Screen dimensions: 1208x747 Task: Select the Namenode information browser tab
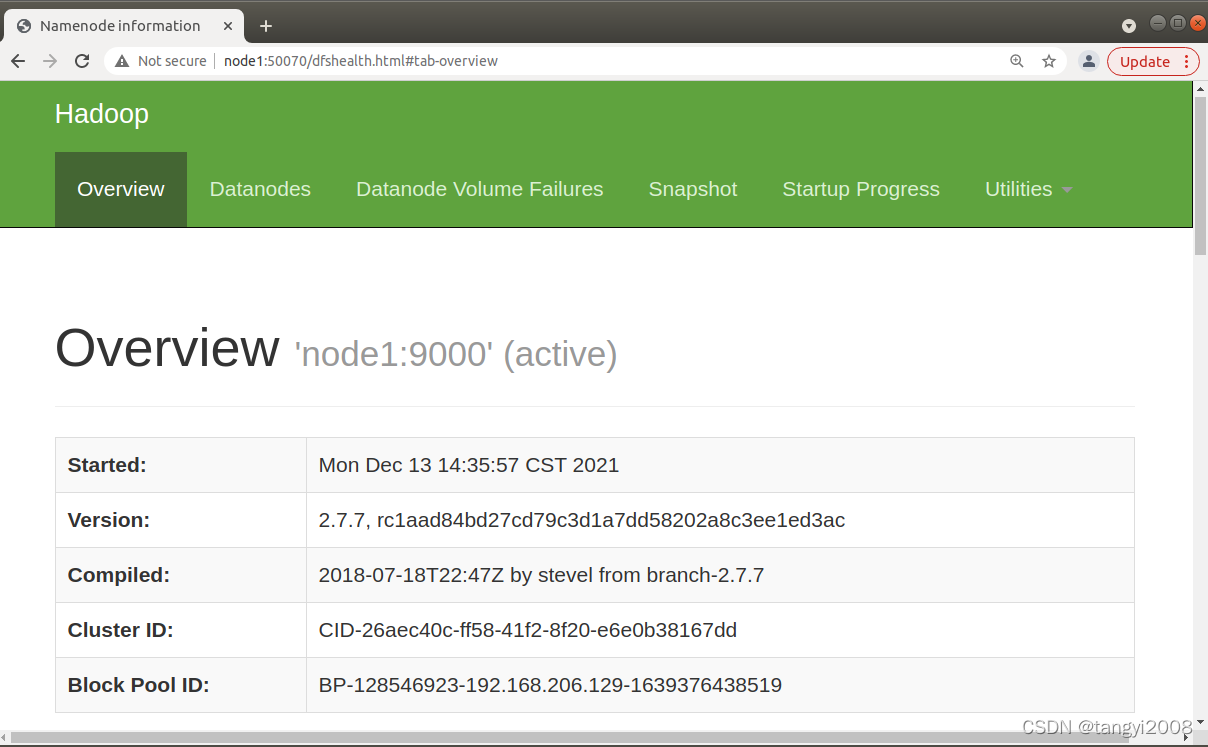[124, 26]
